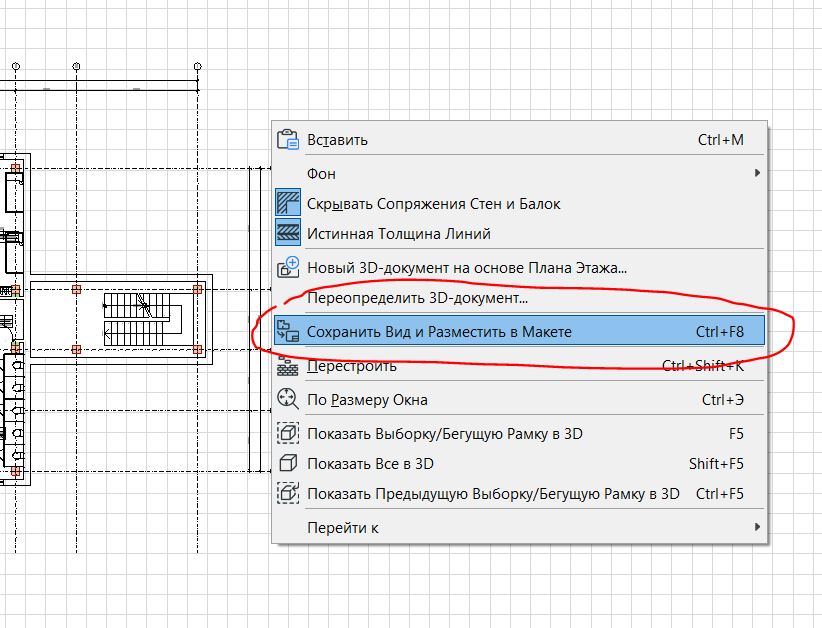Choose Новый 3D-документ на основе Плана Этажа
Viewport: 822px width, 628px height.
click(519, 268)
